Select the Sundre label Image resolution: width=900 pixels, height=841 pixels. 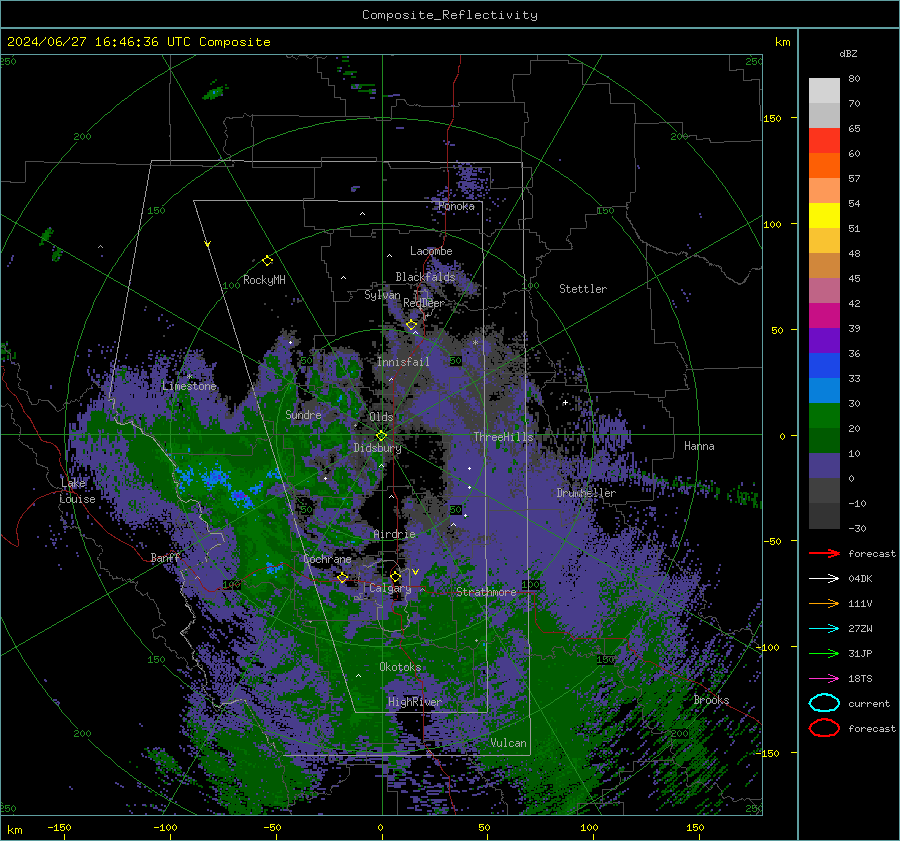coord(303,414)
